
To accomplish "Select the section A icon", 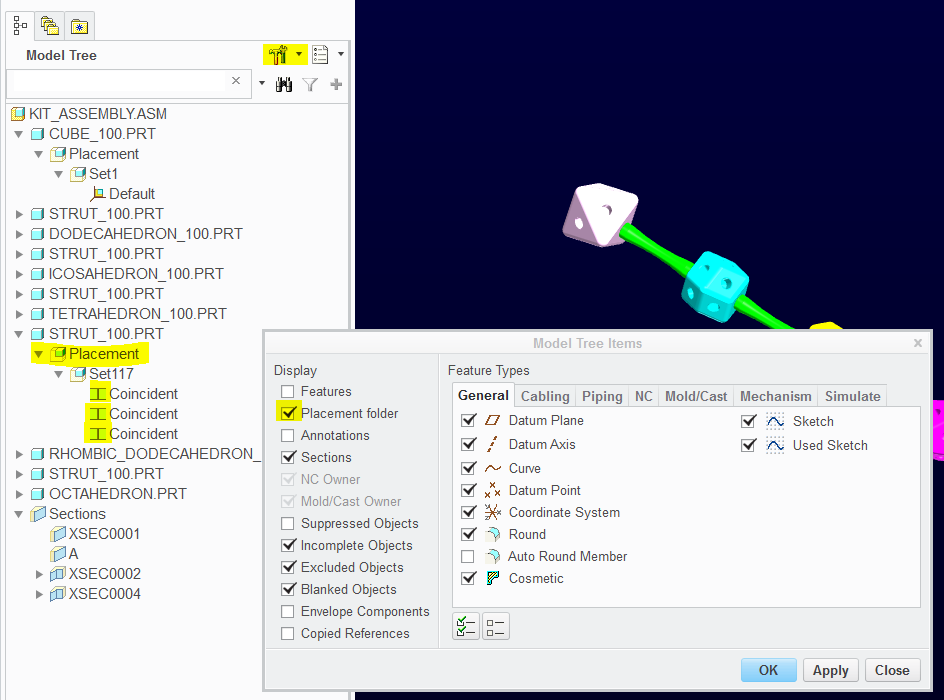I will click(x=58, y=554).
